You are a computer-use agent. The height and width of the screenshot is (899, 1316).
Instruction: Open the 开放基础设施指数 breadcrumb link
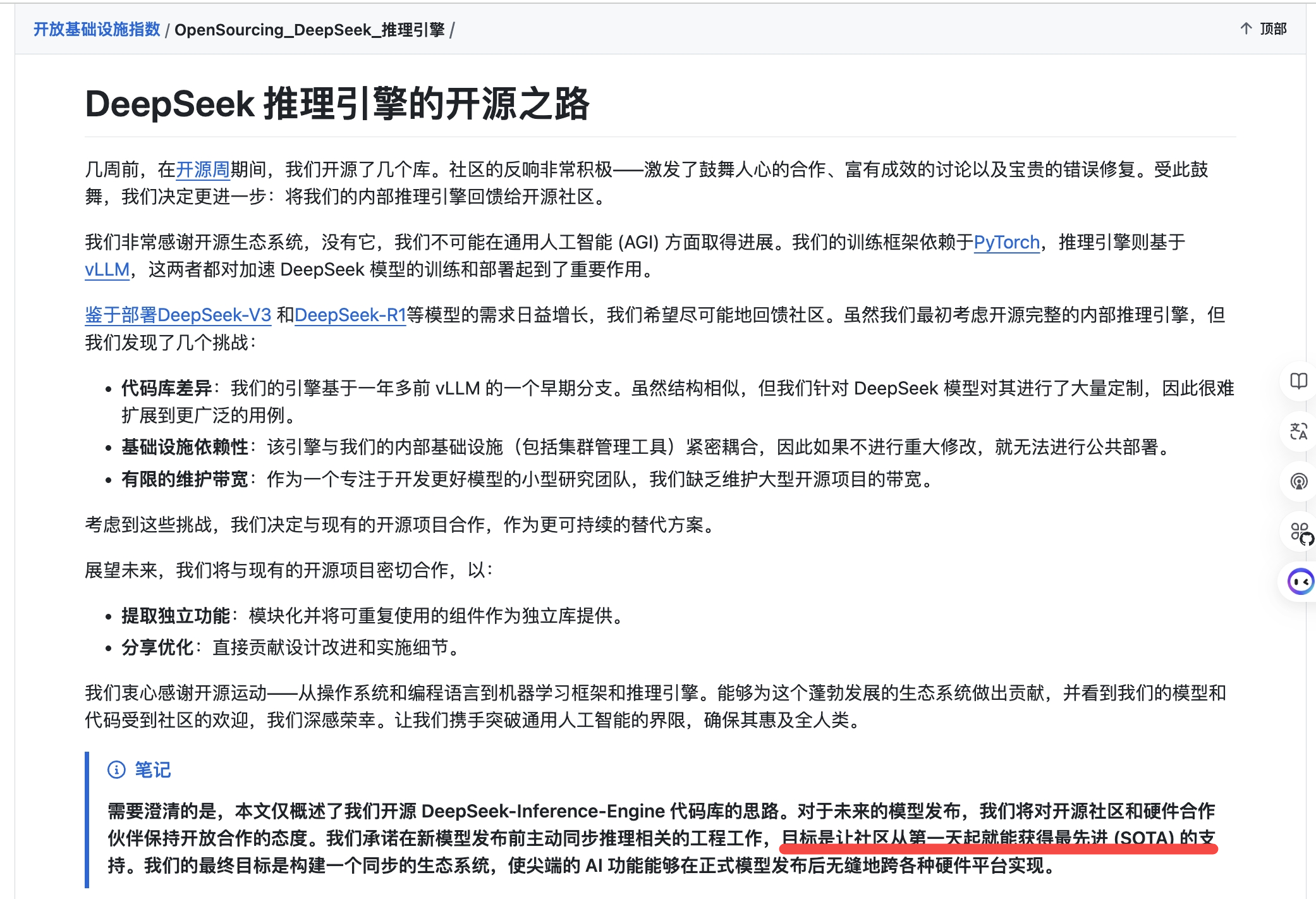97,29
